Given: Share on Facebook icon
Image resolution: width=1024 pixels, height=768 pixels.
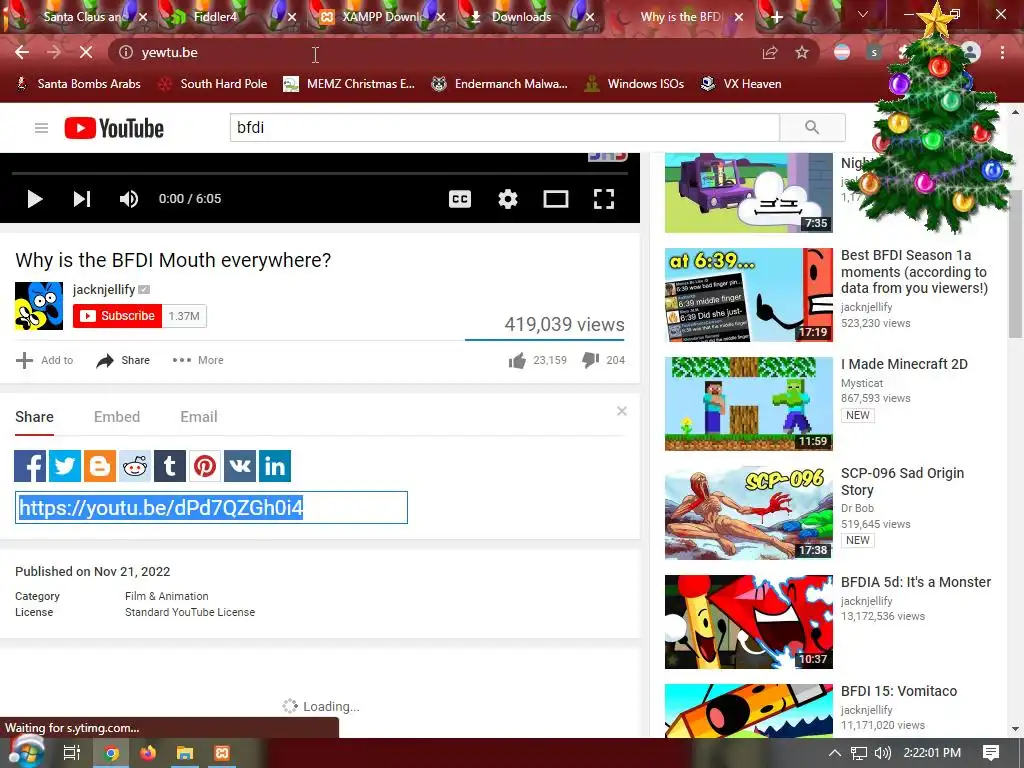Looking at the screenshot, I should [30, 466].
